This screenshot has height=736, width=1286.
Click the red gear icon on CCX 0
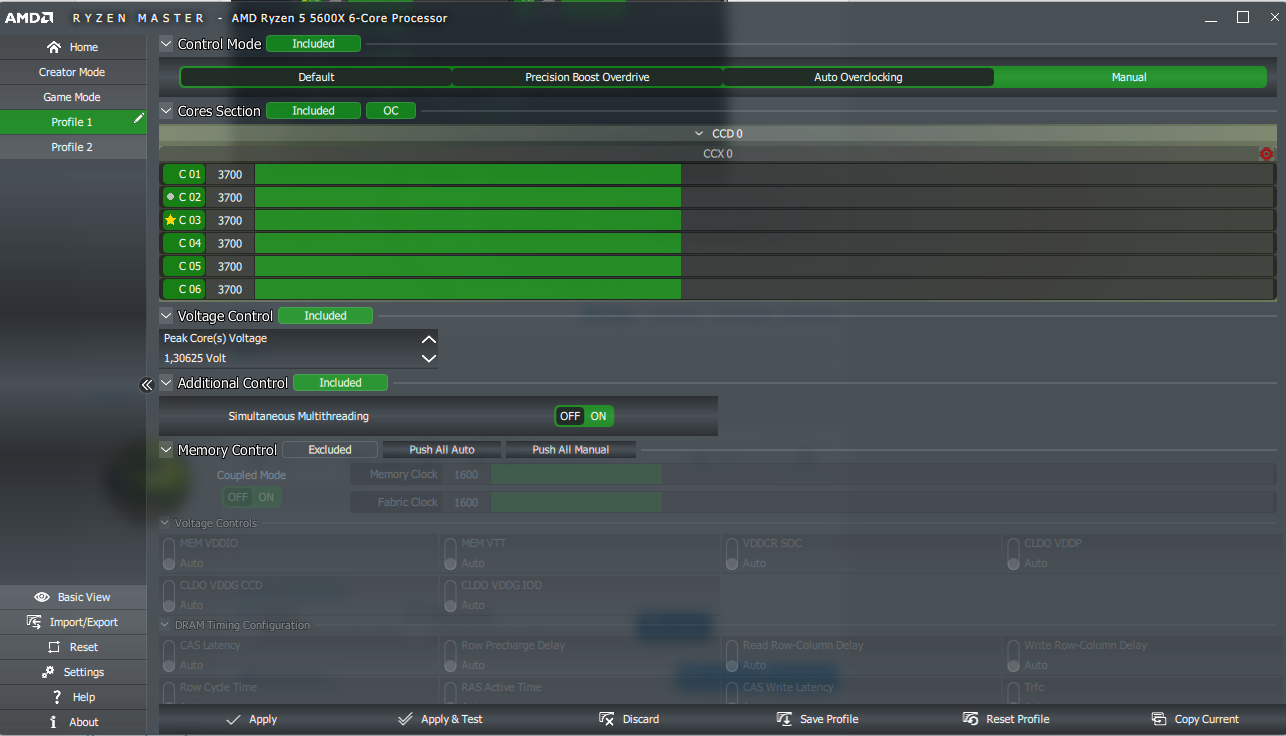1266,154
